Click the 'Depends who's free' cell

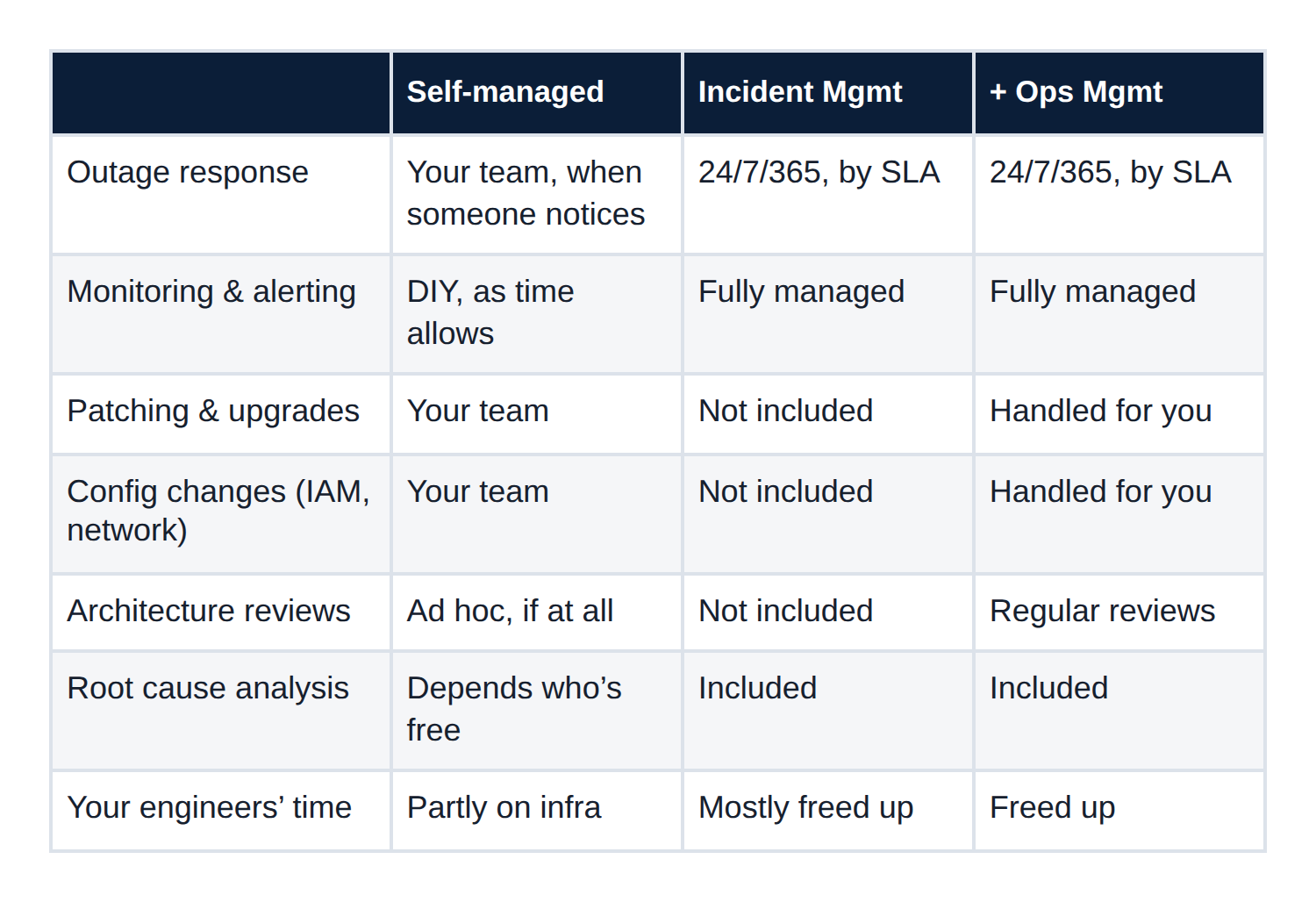point(536,711)
